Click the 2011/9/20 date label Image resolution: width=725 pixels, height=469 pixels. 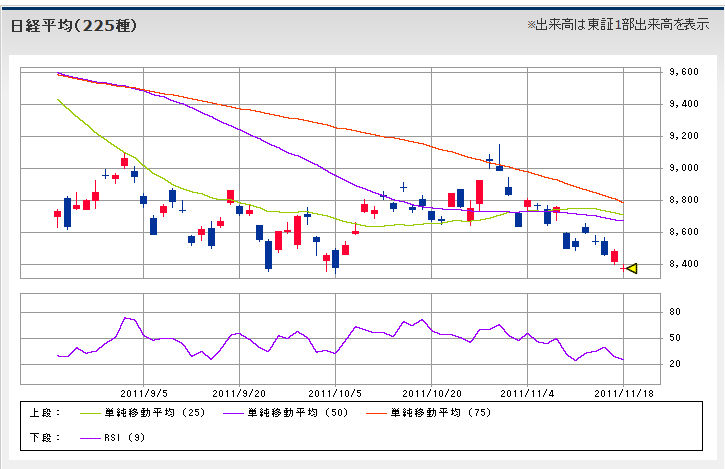(239, 394)
